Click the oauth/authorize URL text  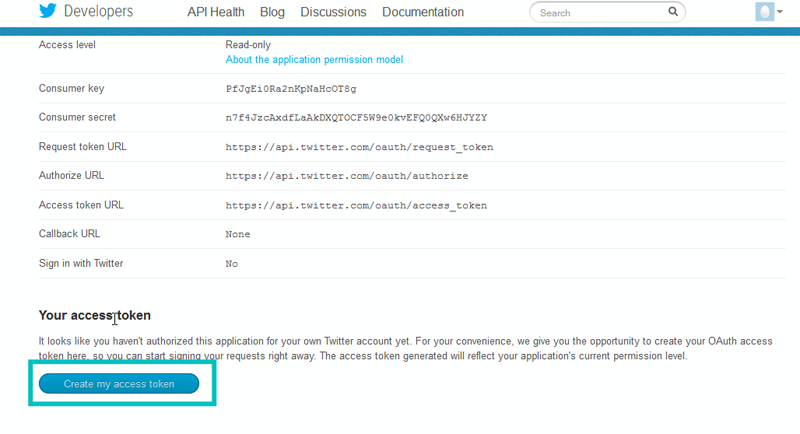click(x=347, y=176)
